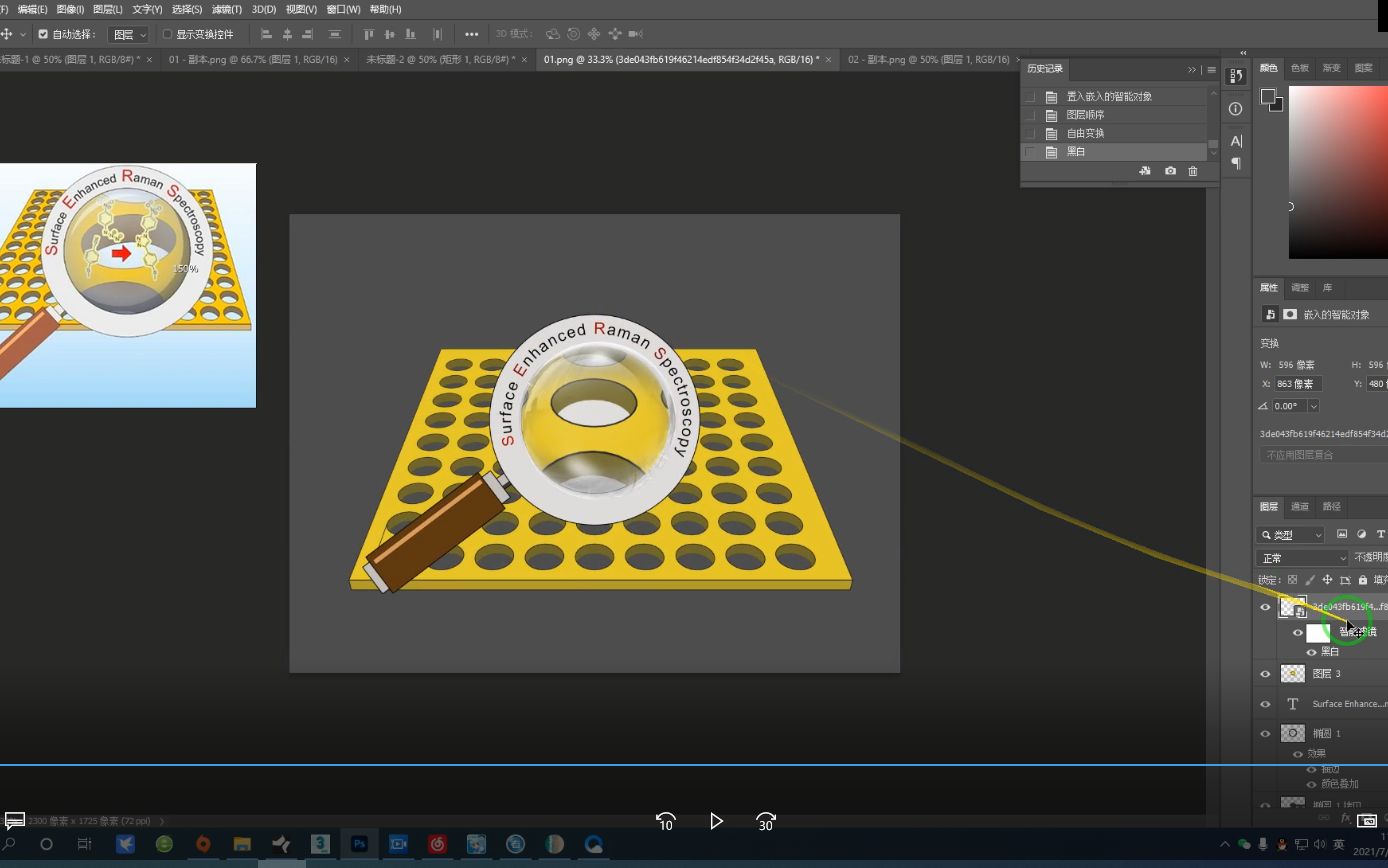Play the video playback button
Viewport: 1388px width, 868px height.
coord(716,821)
